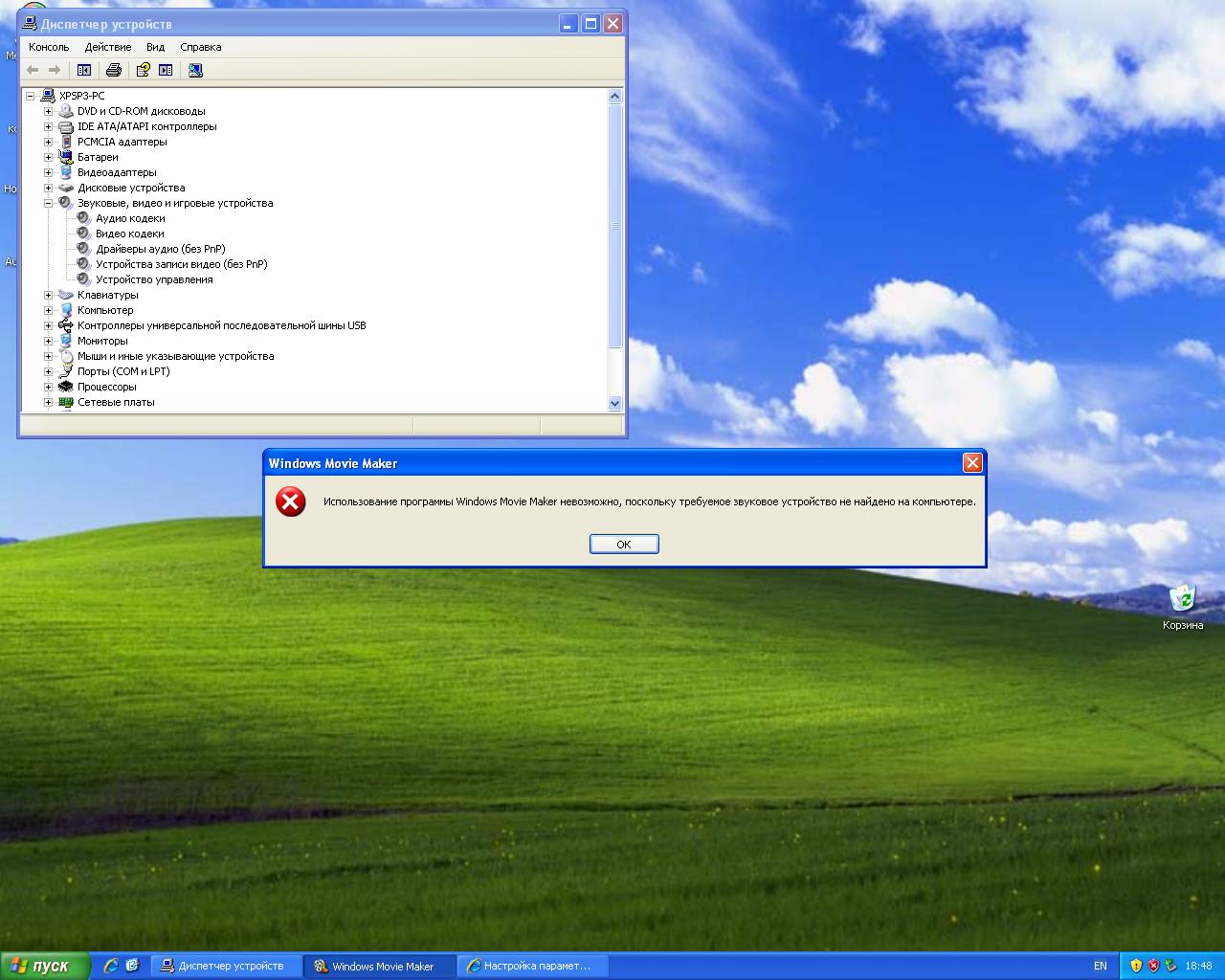The height and width of the screenshot is (980, 1225).
Task: Collapse Звуковые, видео и игровые устройства node
Action: point(48,203)
